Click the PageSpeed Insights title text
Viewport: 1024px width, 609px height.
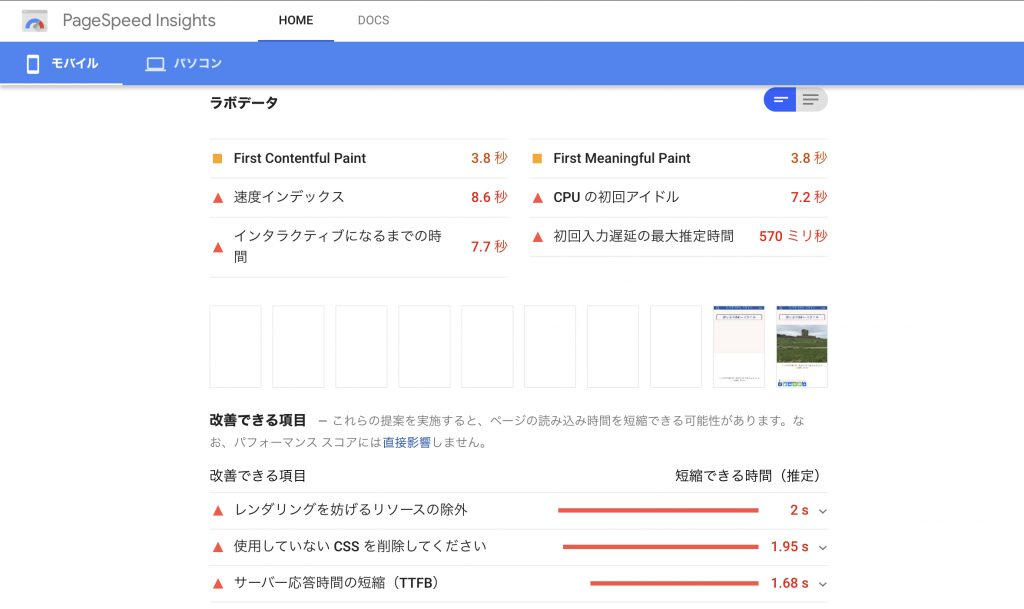[139, 20]
